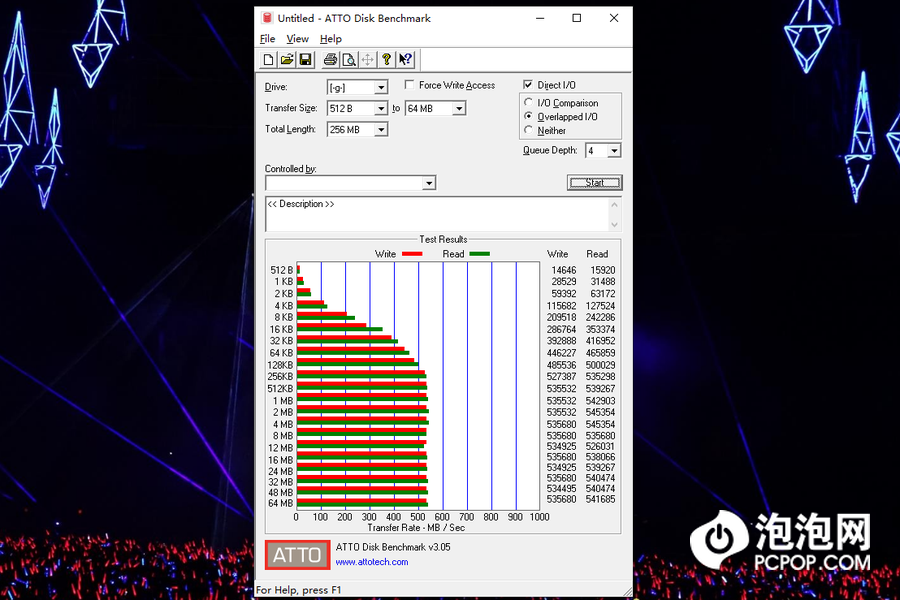
Task: Open the Total Length 256 MB dropdown
Action: point(381,130)
